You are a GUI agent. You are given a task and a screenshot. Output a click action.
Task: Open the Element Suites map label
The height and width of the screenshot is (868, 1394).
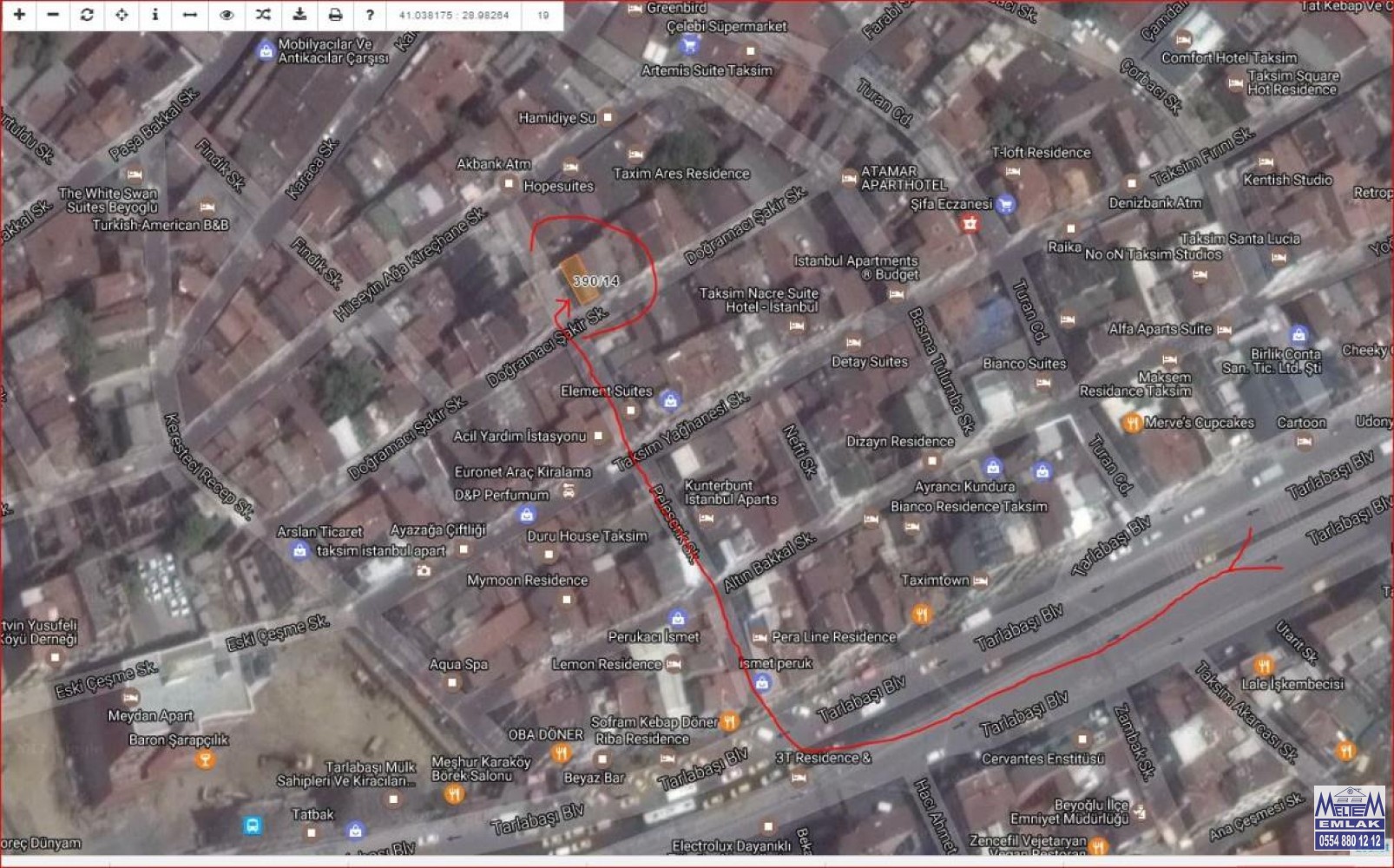tap(606, 391)
